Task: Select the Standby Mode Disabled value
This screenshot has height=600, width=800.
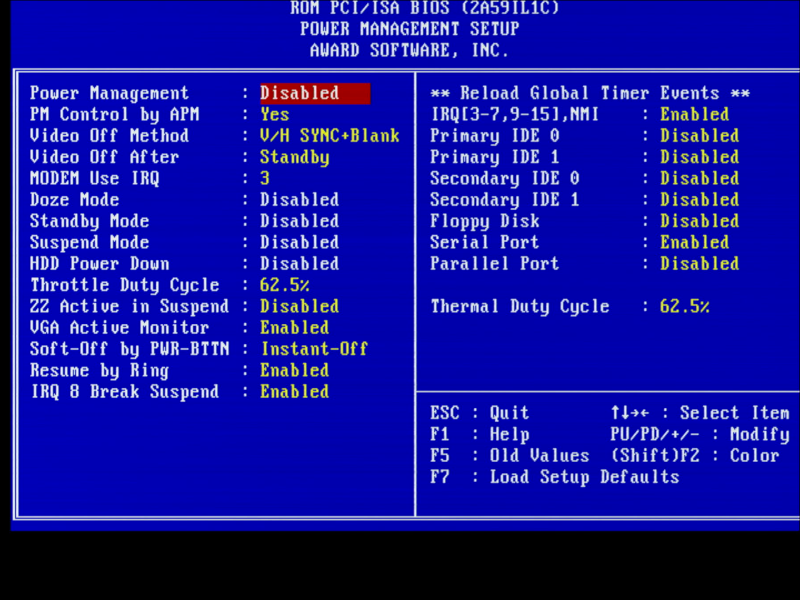Action: pos(299,221)
